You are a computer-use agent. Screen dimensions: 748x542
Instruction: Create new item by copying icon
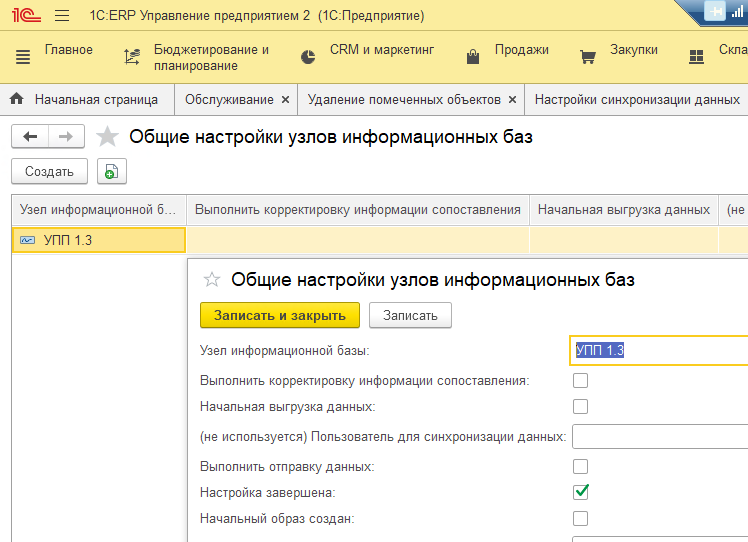[x=112, y=171]
